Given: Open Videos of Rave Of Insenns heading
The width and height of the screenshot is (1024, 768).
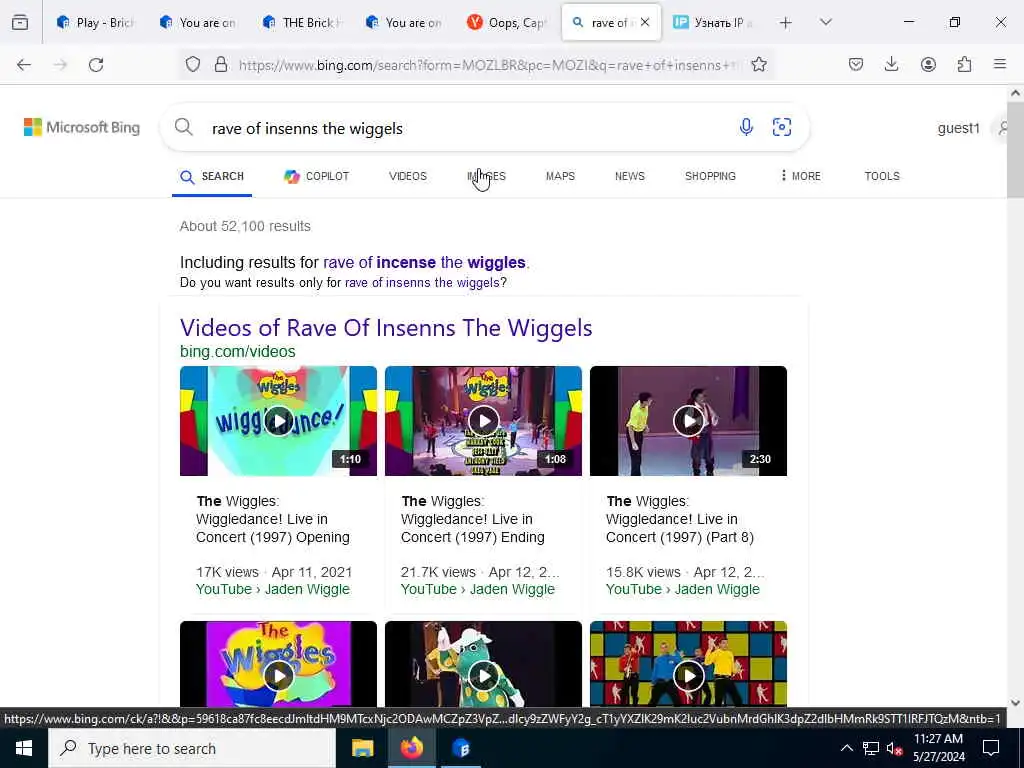Looking at the screenshot, I should point(386,328).
